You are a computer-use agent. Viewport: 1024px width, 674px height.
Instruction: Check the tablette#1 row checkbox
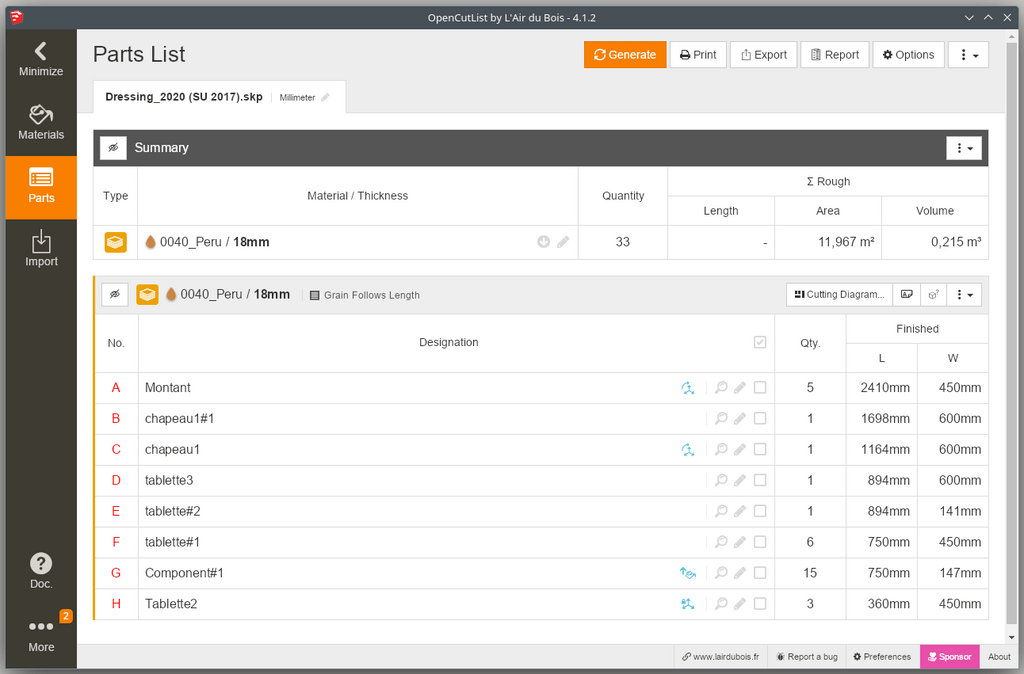click(760, 541)
